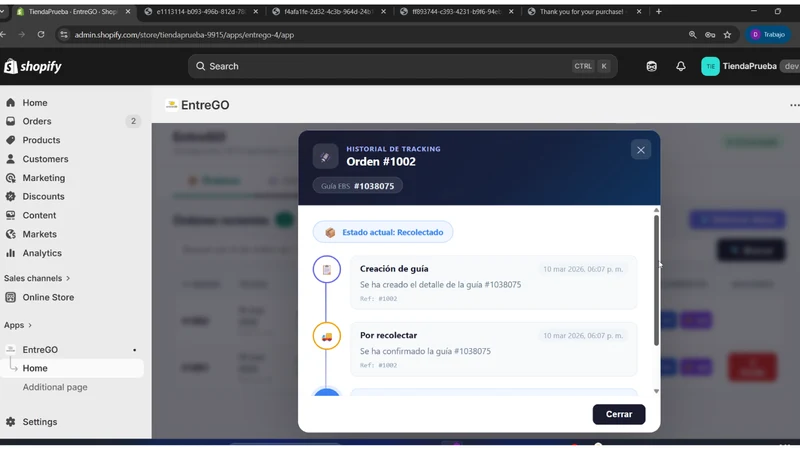Screen dimensions: 800x450
Task: Click the modal scrollbar down arrow
Action: pos(656,391)
